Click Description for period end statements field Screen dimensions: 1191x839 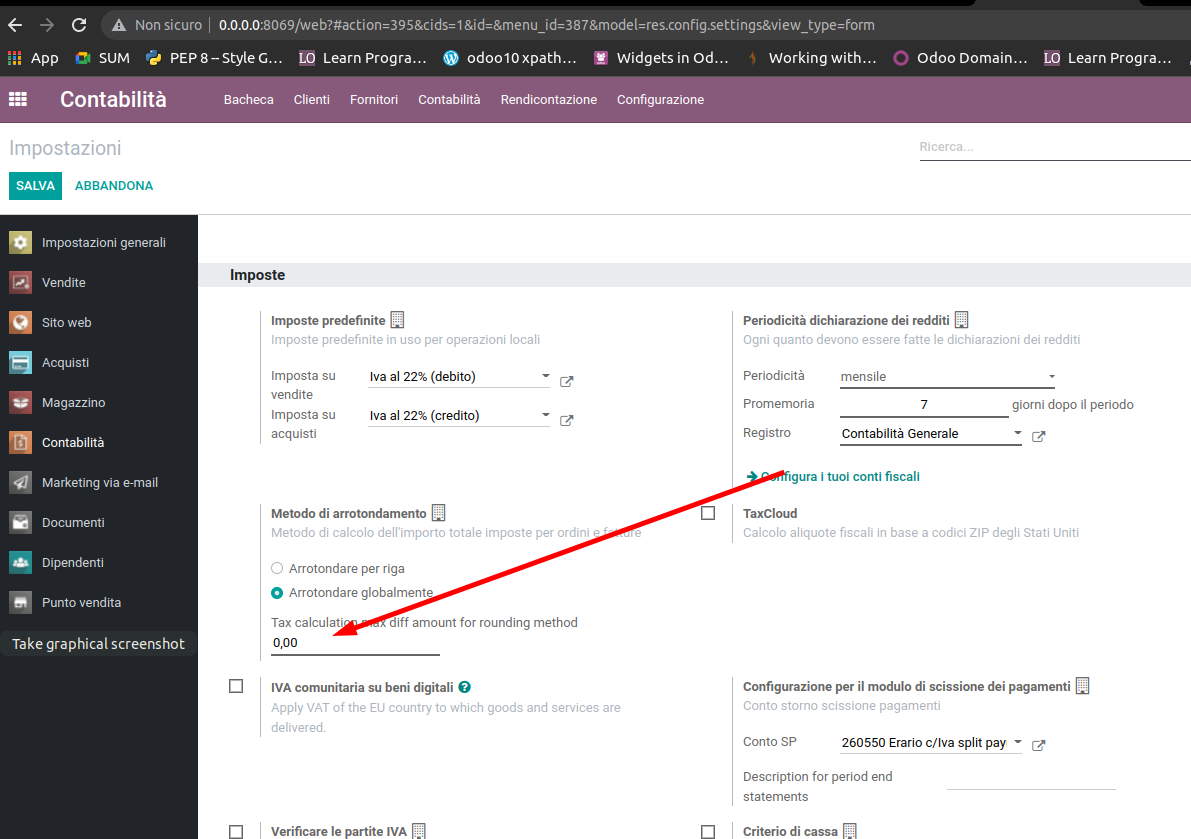(1031, 780)
